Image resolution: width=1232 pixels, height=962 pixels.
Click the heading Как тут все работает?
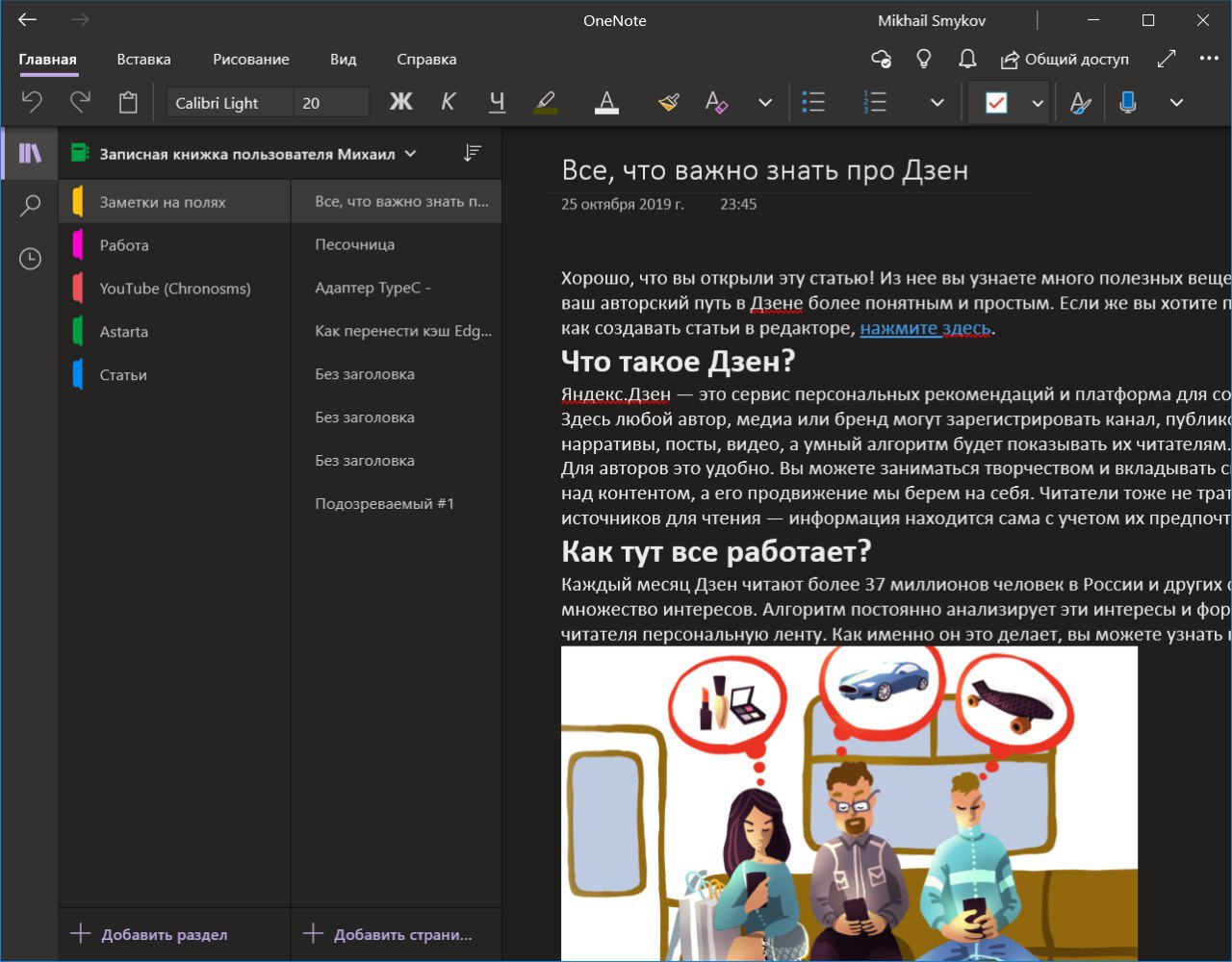point(716,551)
